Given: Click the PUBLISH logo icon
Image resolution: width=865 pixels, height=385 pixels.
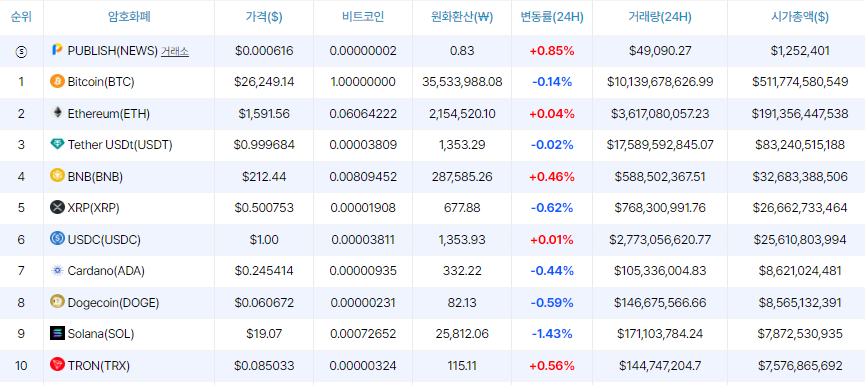Looking at the screenshot, I should click(x=57, y=51).
